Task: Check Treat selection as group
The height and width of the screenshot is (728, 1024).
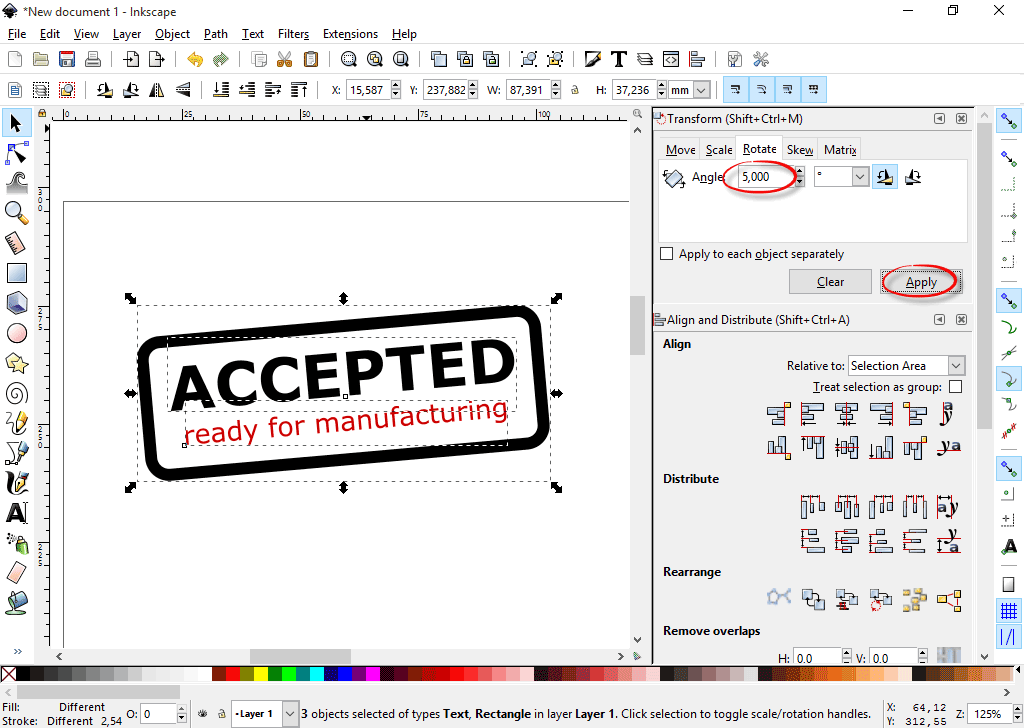Action: click(957, 386)
